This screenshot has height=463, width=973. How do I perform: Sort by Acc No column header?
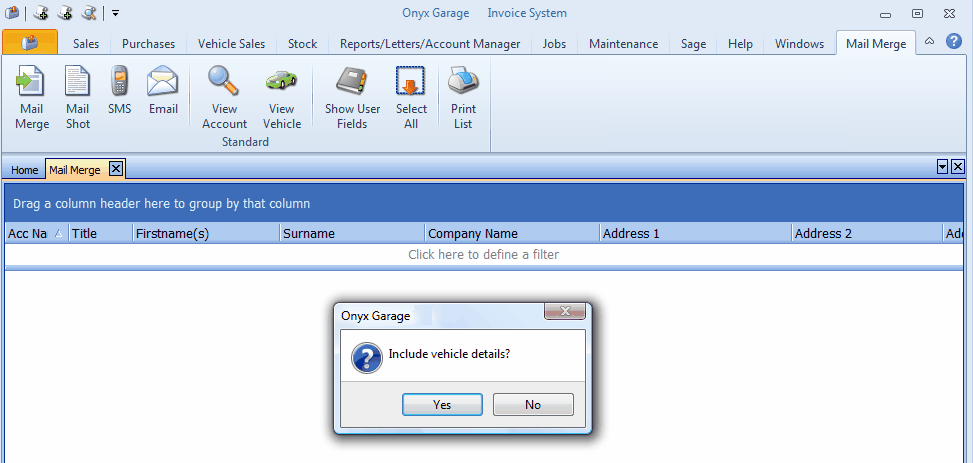(36, 233)
